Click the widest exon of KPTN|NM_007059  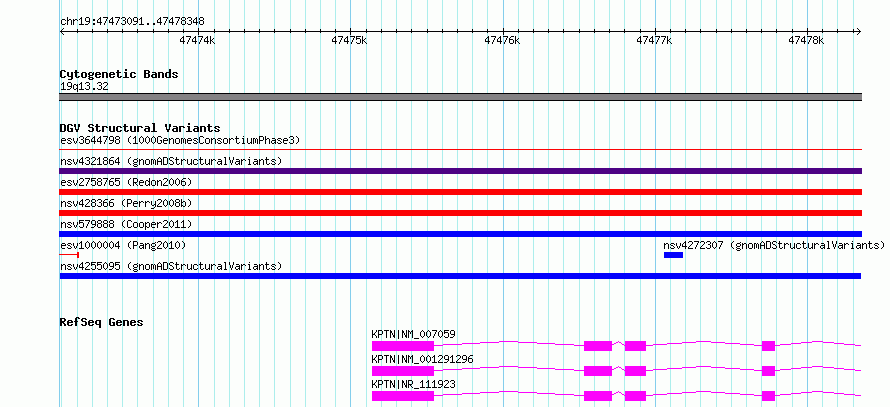click(x=403, y=346)
